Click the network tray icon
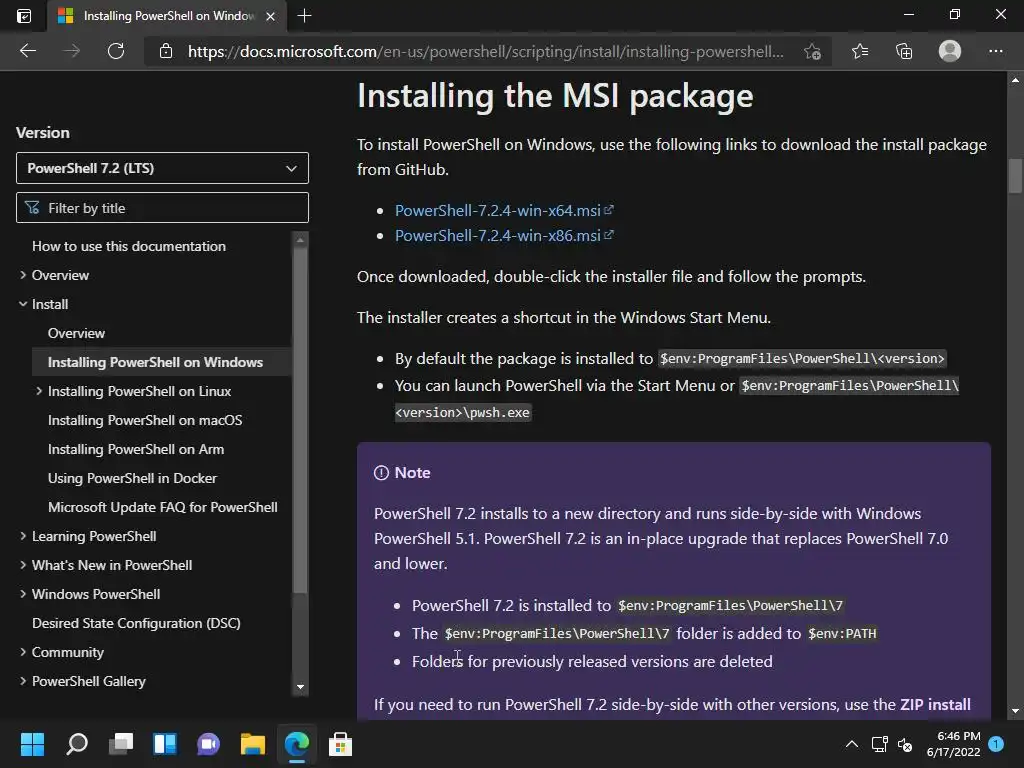The width and height of the screenshot is (1024, 768). click(879, 744)
